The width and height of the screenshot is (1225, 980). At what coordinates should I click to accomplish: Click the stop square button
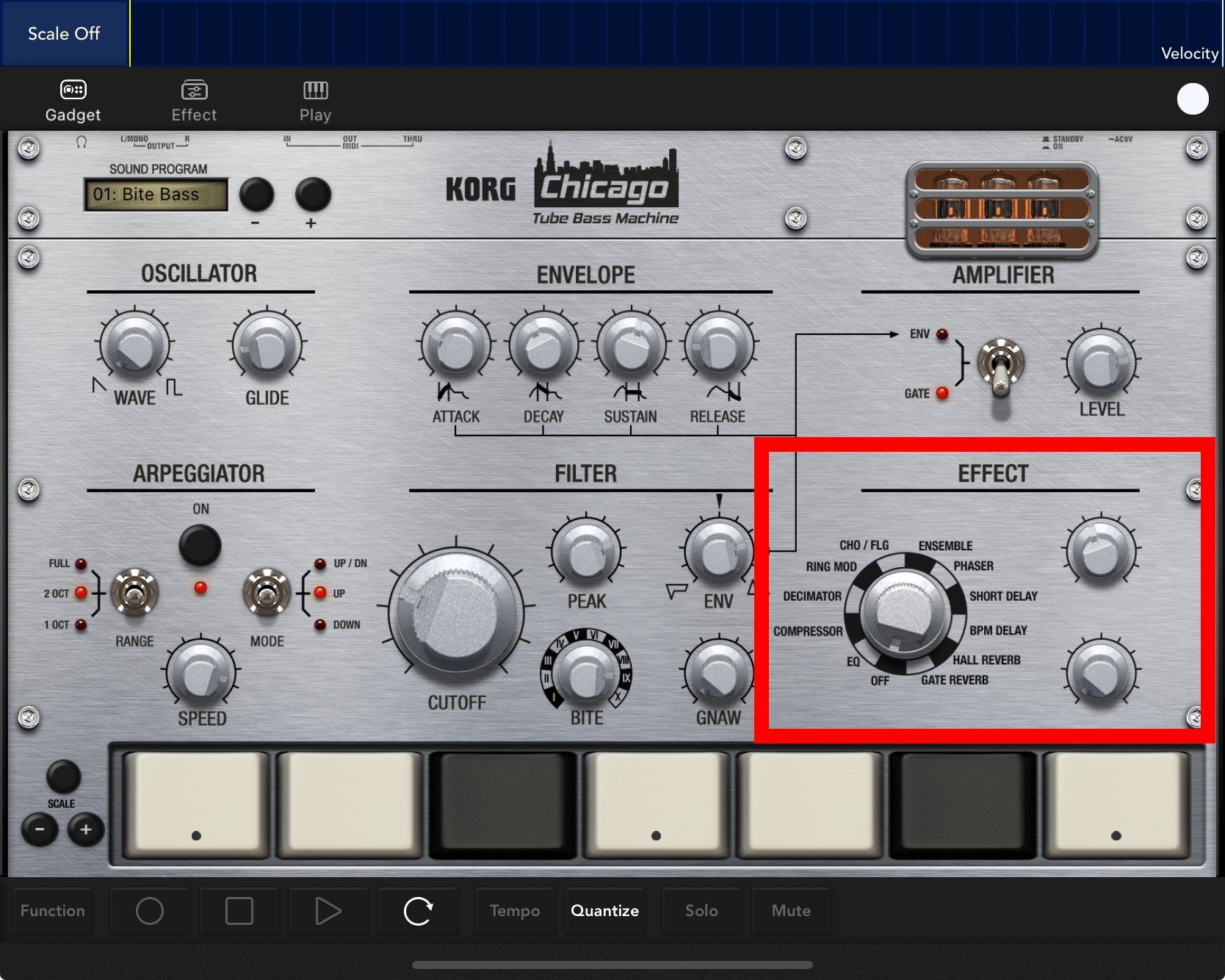tap(239, 911)
